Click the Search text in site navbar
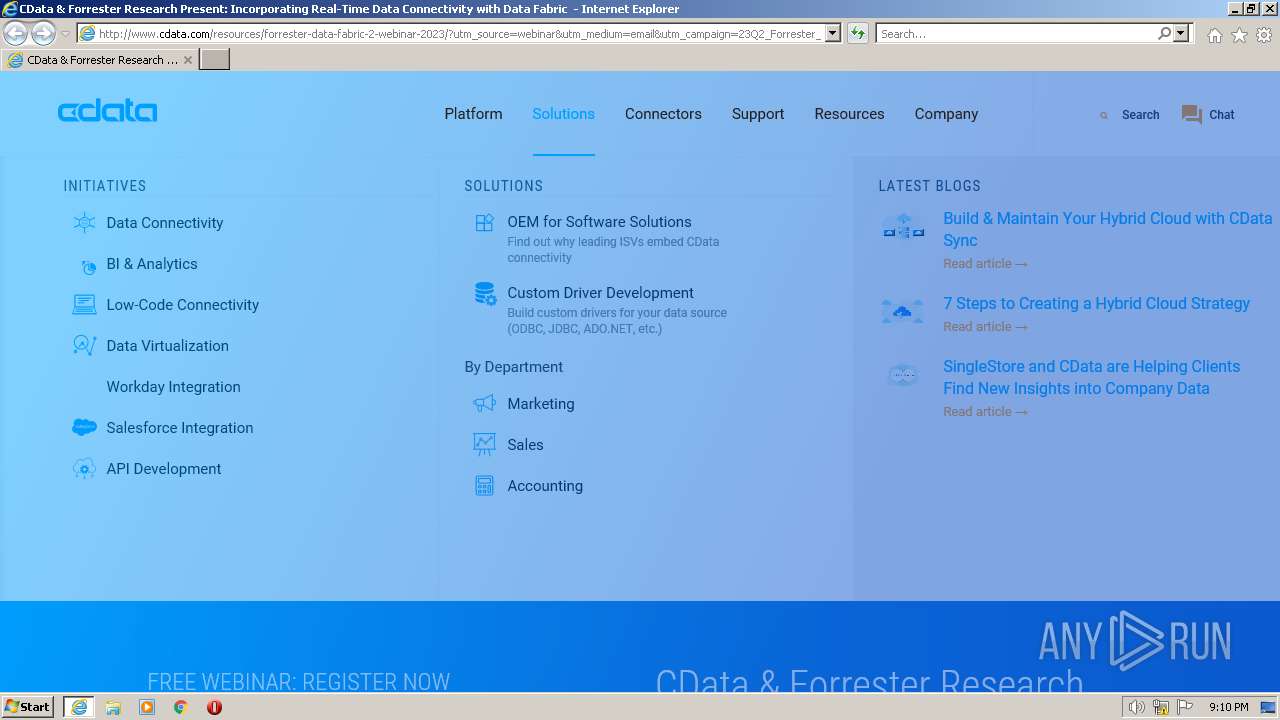 pyautogui.click(x=1140, y=115)
